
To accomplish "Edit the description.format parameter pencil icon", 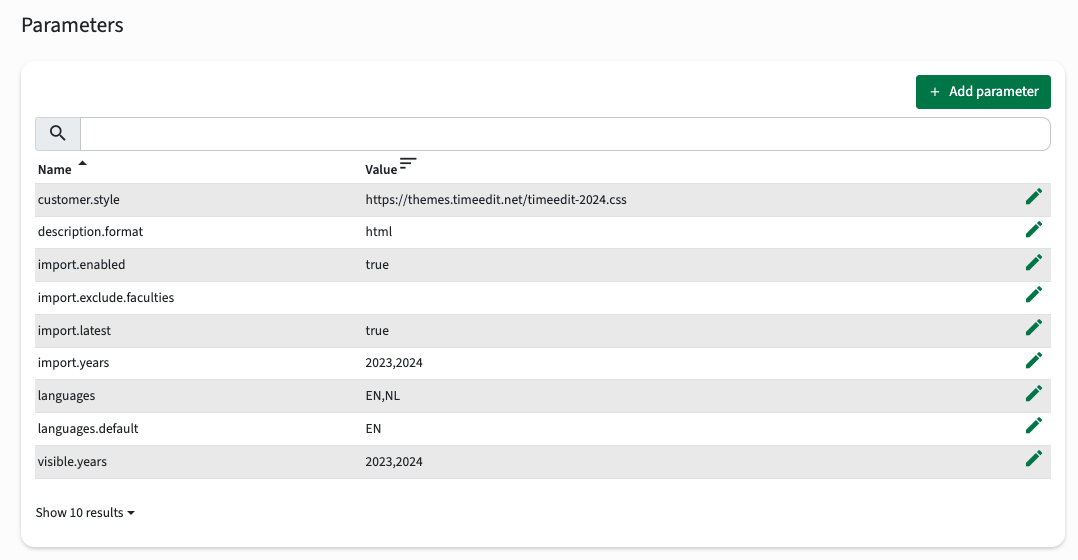I will coord(1033,230).
